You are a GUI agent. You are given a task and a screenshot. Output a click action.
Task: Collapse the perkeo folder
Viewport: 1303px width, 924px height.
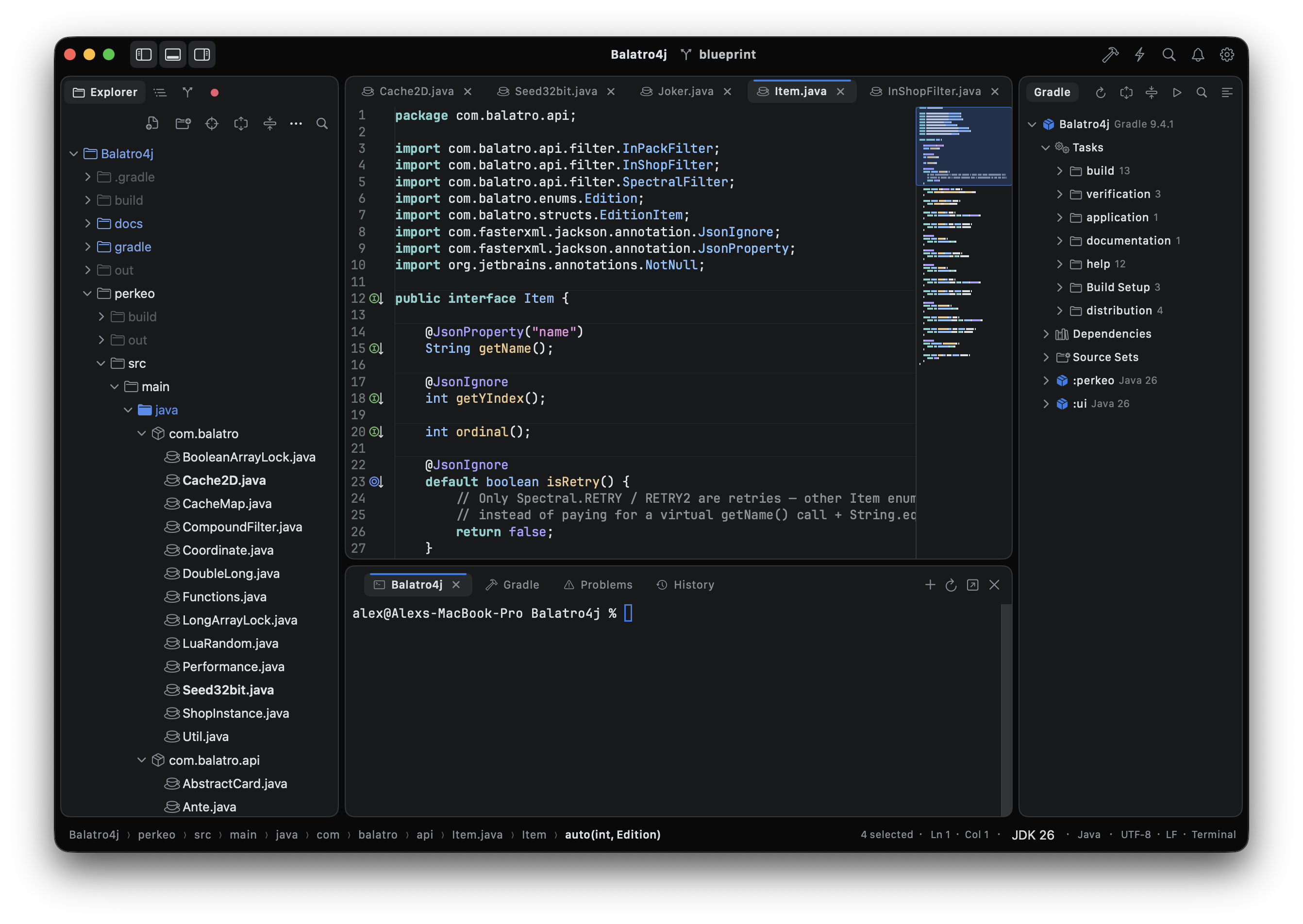(87, 294)
